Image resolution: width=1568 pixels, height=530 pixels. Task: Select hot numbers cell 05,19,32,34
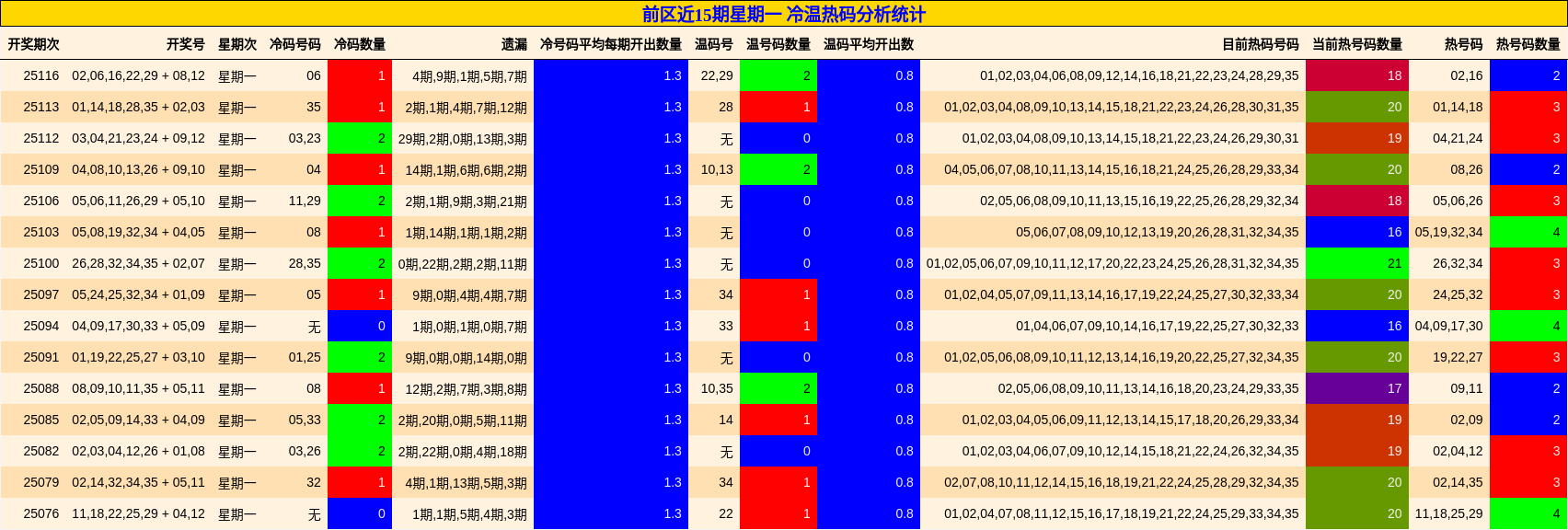coord(1448,232)
